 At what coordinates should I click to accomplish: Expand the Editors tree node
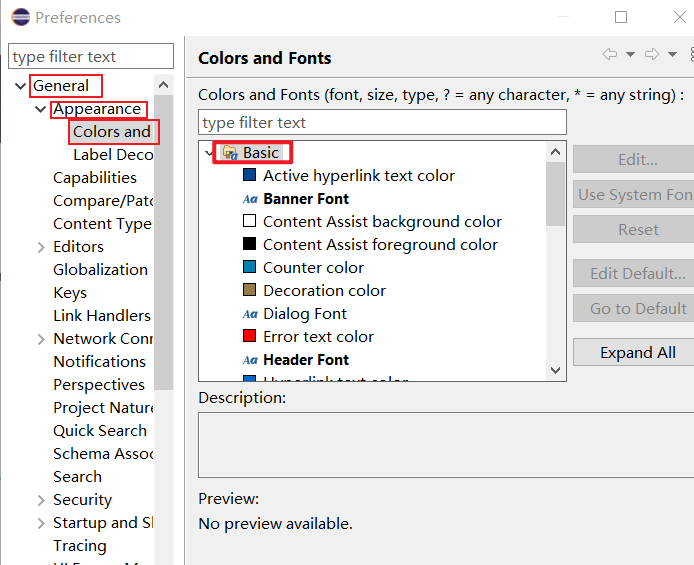click(41, 247)
